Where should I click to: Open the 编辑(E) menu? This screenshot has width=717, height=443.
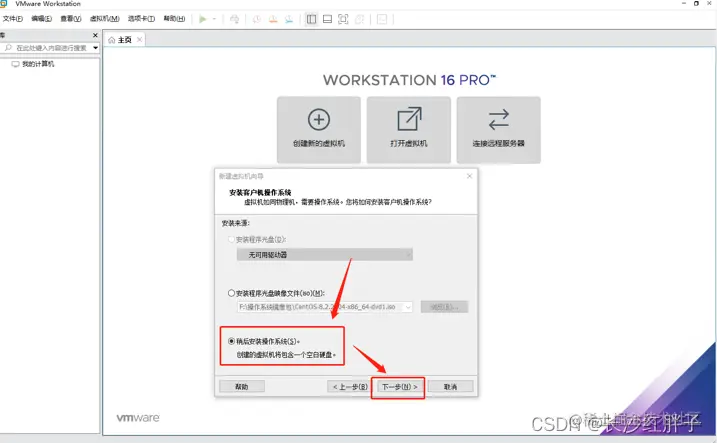click(42, 19)
